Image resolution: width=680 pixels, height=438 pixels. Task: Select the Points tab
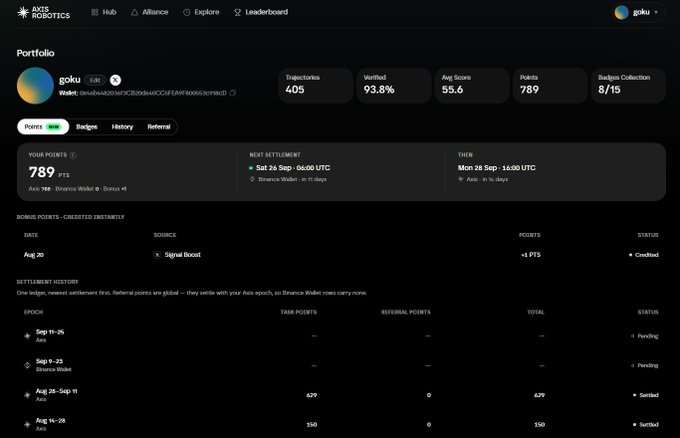pos(43,127)
